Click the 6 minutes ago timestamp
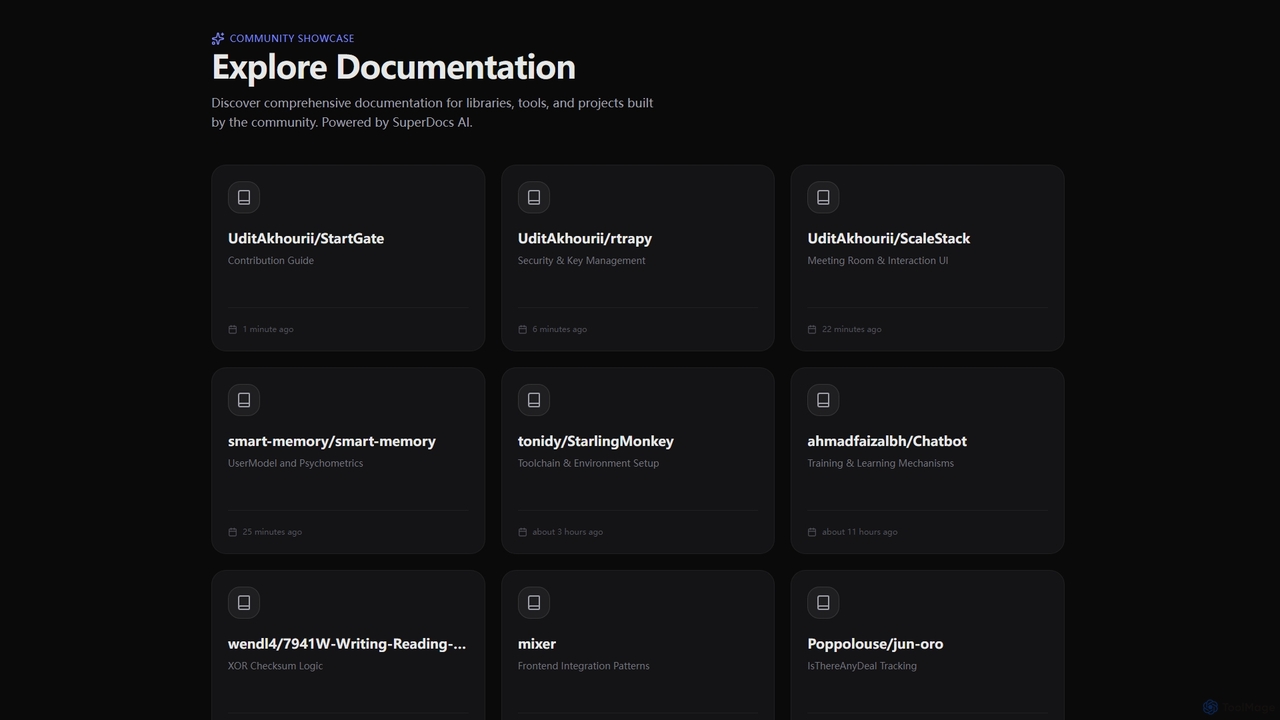This screenshot has width=1280, height=720. point(560,329)
